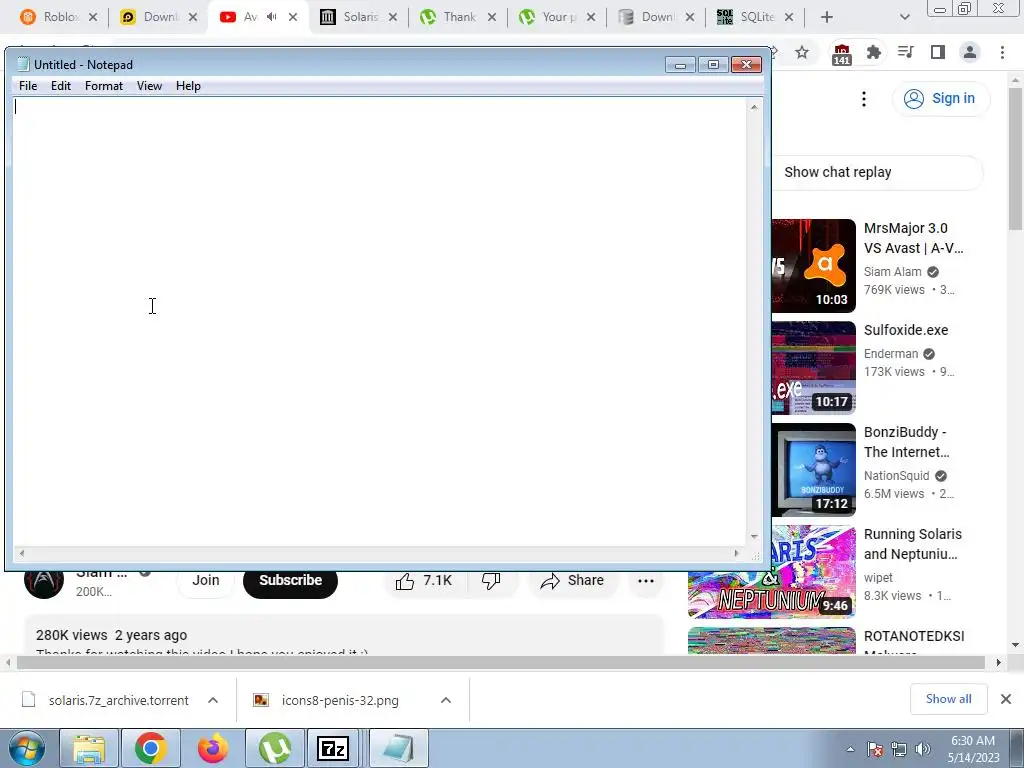1024x768 pixels.
Task: Open the Chrome profile avatar
Action: 970,52
